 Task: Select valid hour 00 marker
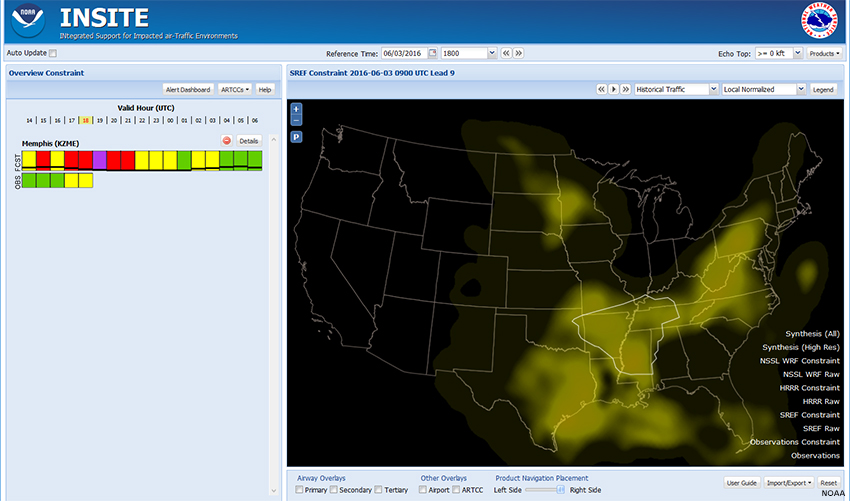click(170, 120)
